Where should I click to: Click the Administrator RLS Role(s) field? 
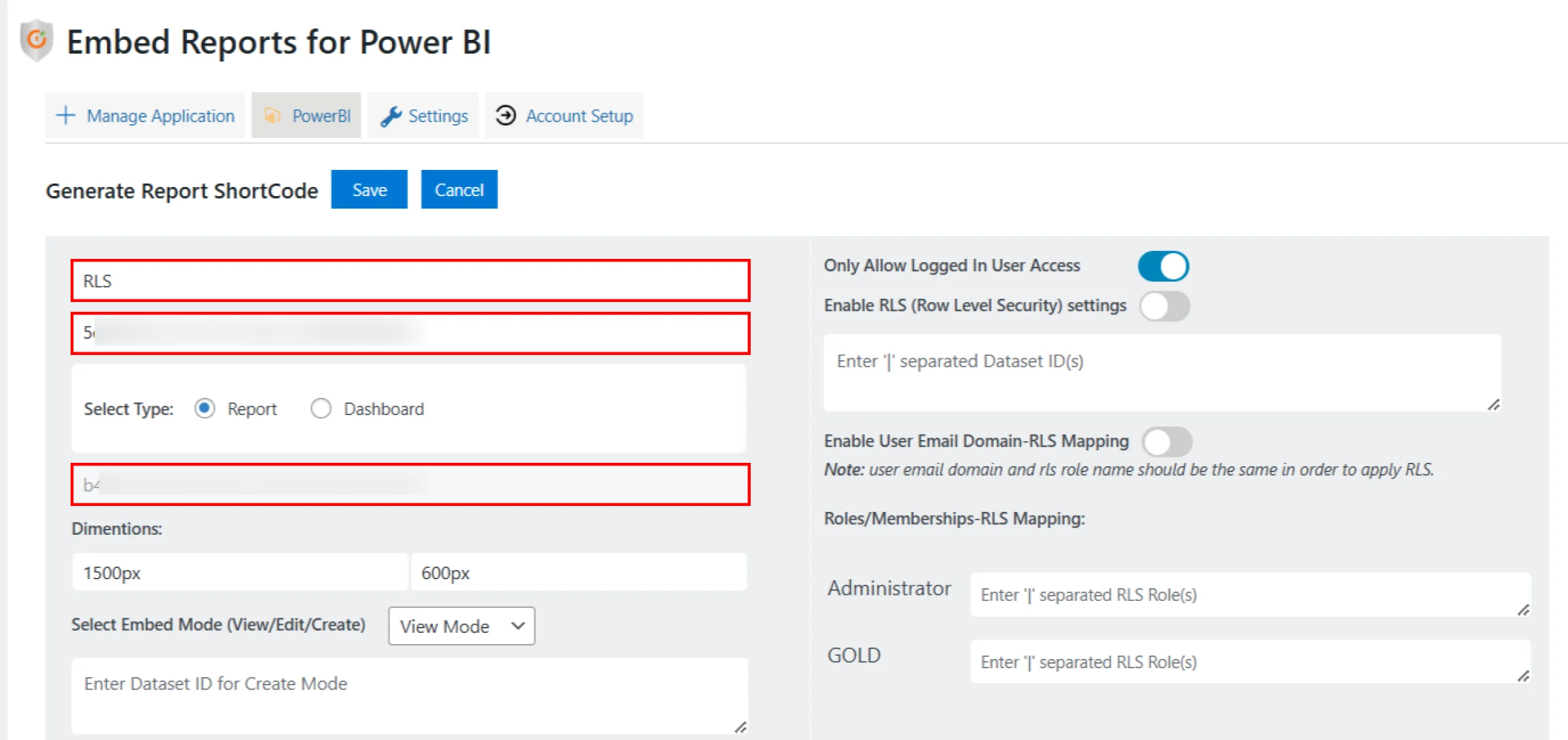click(1250, 595)
